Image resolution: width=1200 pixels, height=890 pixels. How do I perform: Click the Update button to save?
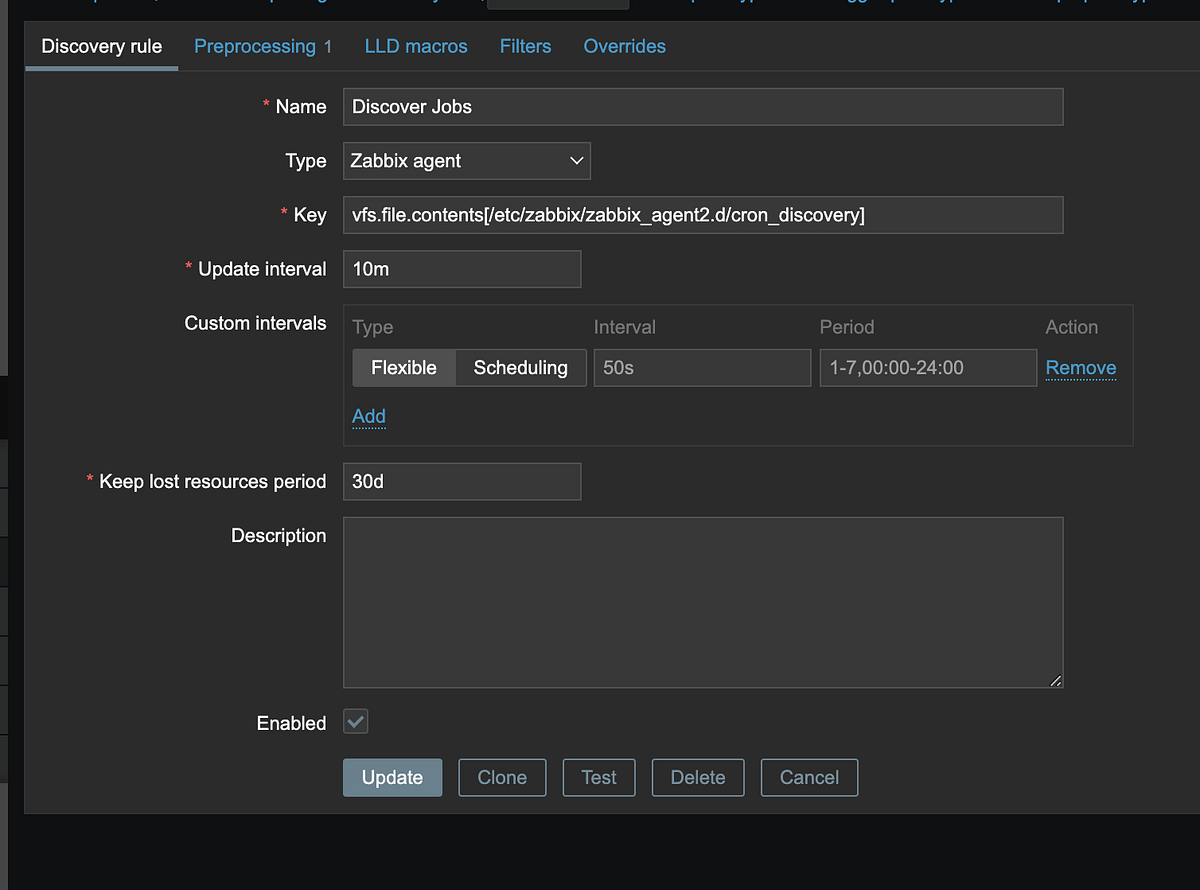[392, 777]
